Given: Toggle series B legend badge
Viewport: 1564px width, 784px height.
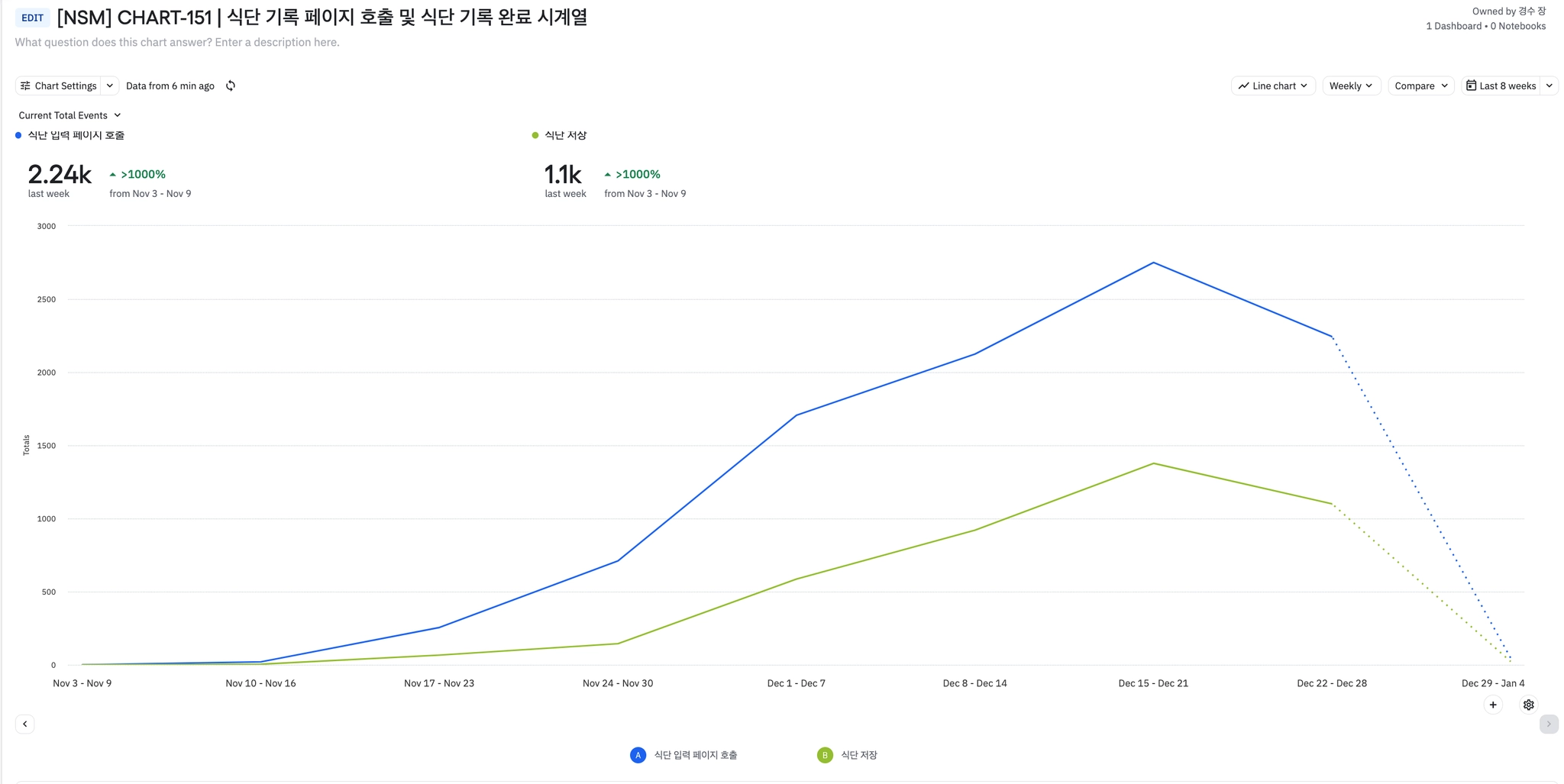Looking at the screenshot, I should 825,755.
